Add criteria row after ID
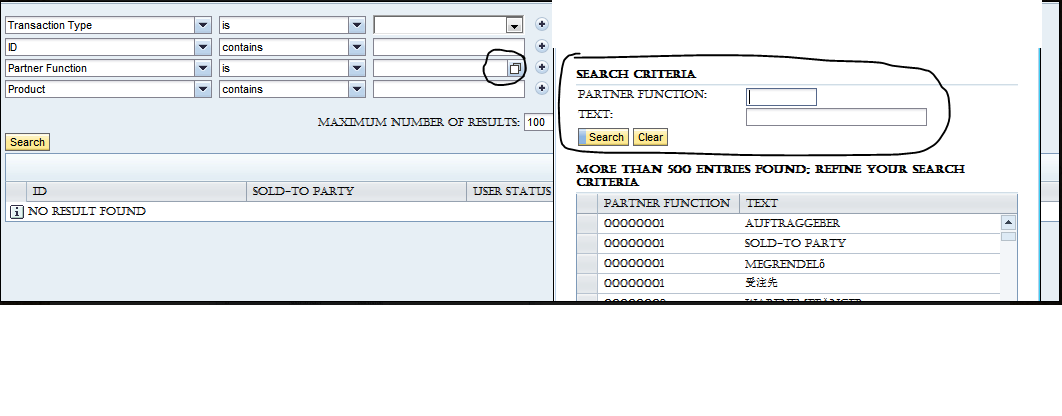1062x416 pixels. pyautogui.click(x=542, y=47)
